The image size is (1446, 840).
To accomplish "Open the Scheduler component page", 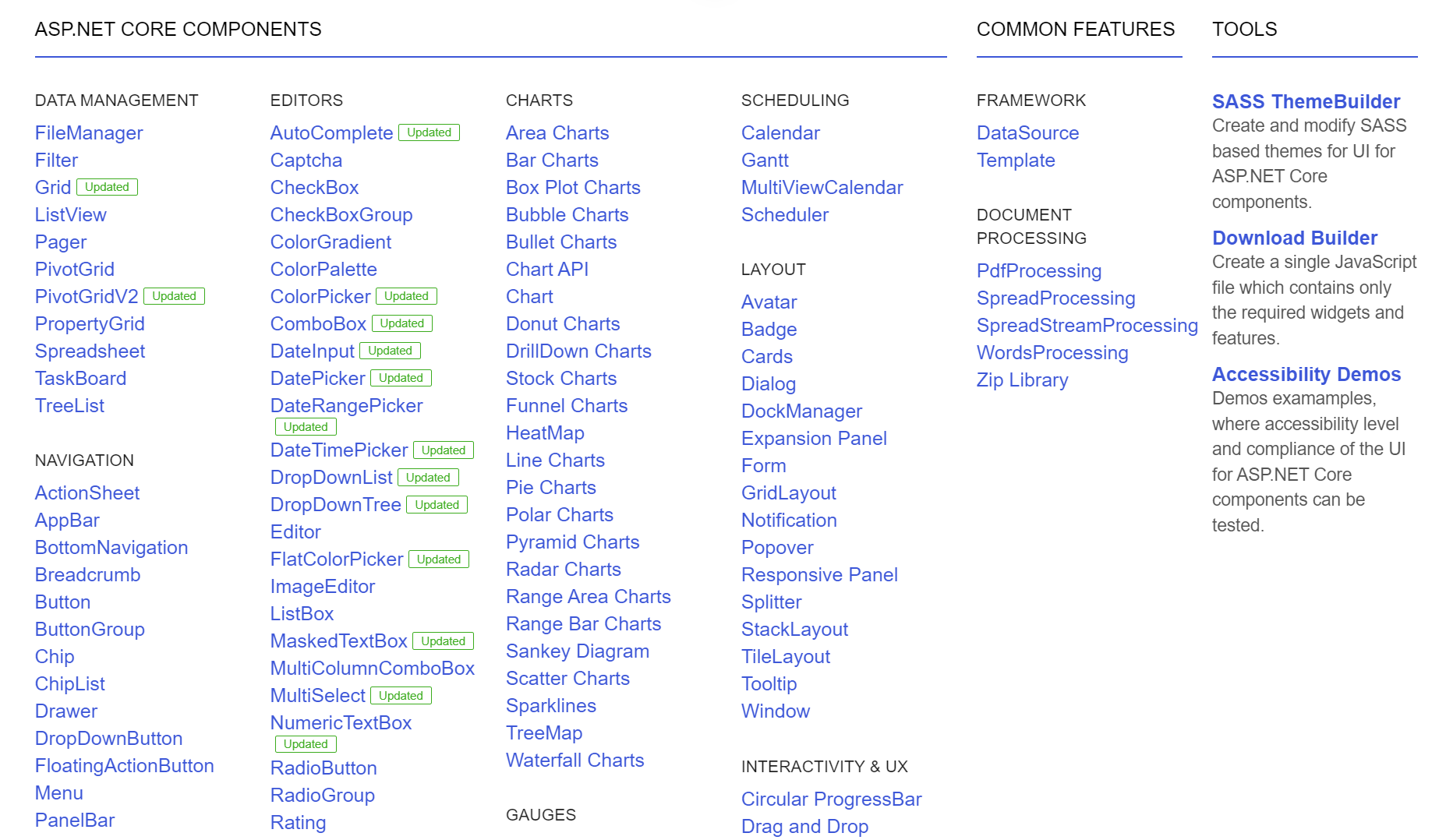I will (784, 214).
